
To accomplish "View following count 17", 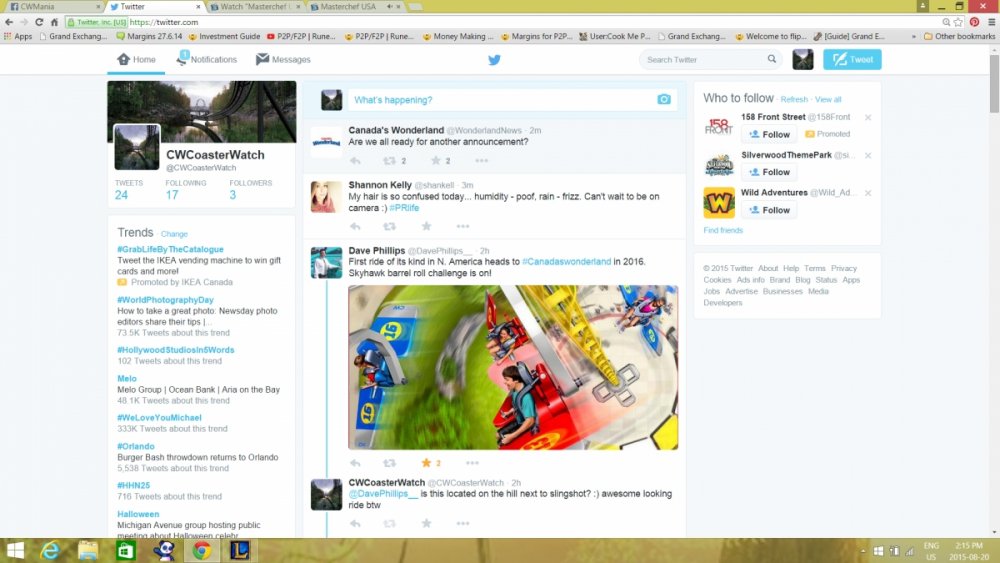I will click(x=172, y=194).
